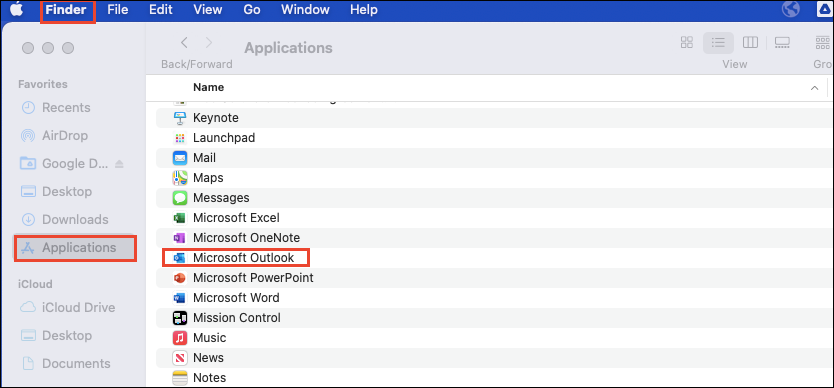Click the Microsoft OneNote icon
834x388 pixels.
coord(180,238)
